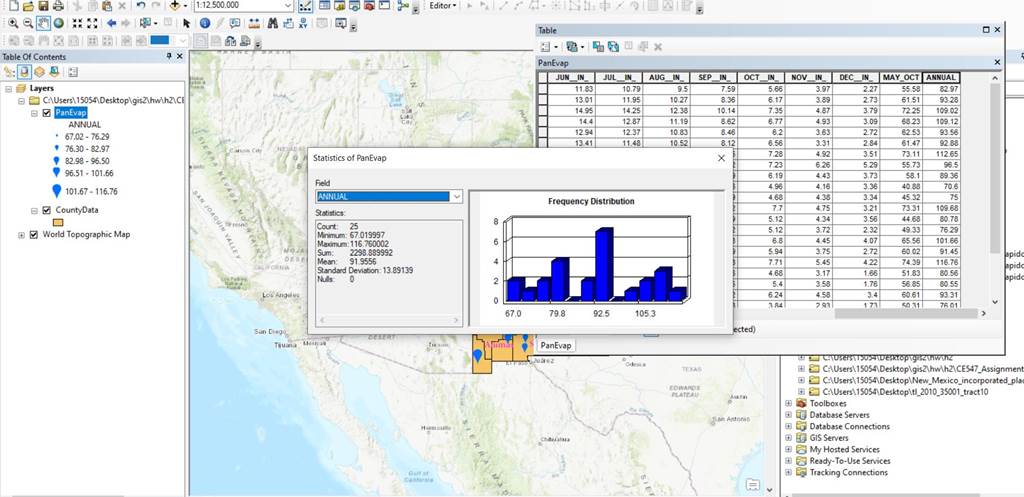Click the ANNUAL column header
Viewport: 1024px width, 497px height.
[941, 78]
